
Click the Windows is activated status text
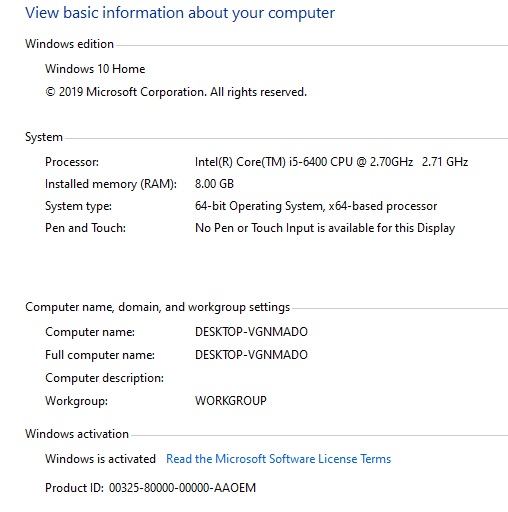click(x=100, y=459)
